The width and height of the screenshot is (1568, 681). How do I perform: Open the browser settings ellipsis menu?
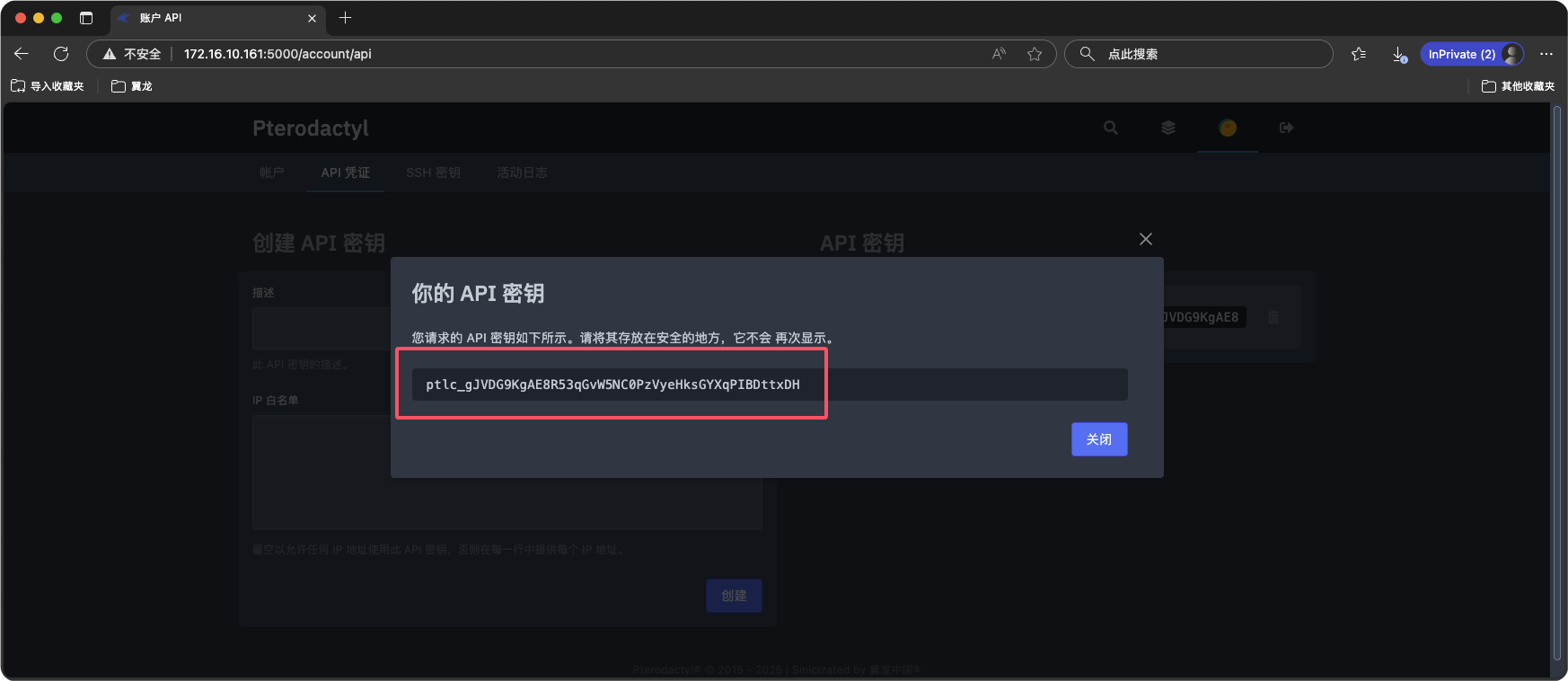click(1546, 54)
